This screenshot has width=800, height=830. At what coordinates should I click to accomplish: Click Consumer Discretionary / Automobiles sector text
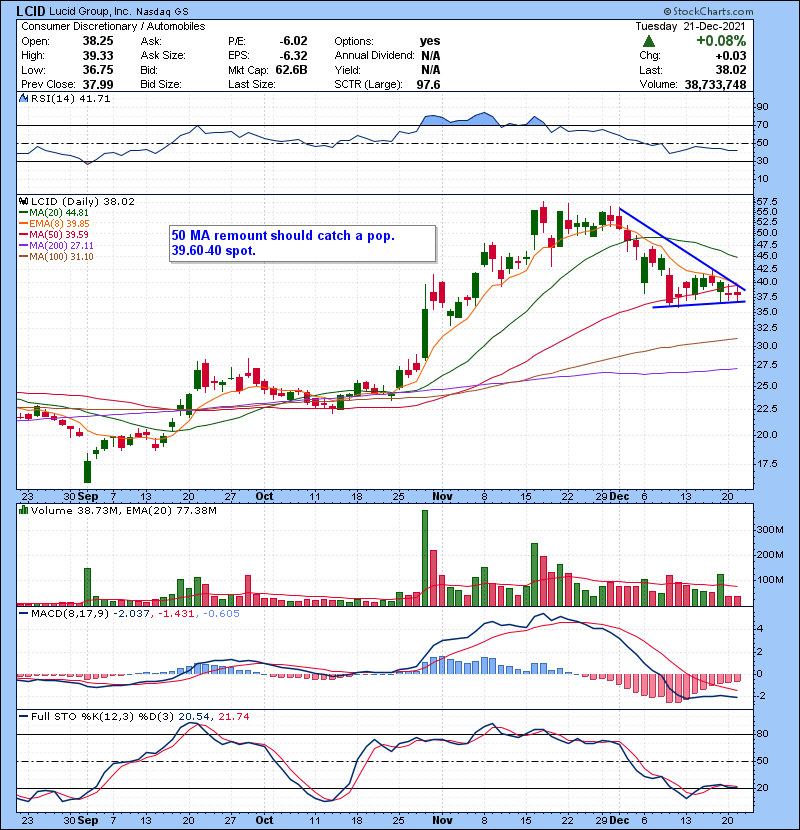click(113, 26)
